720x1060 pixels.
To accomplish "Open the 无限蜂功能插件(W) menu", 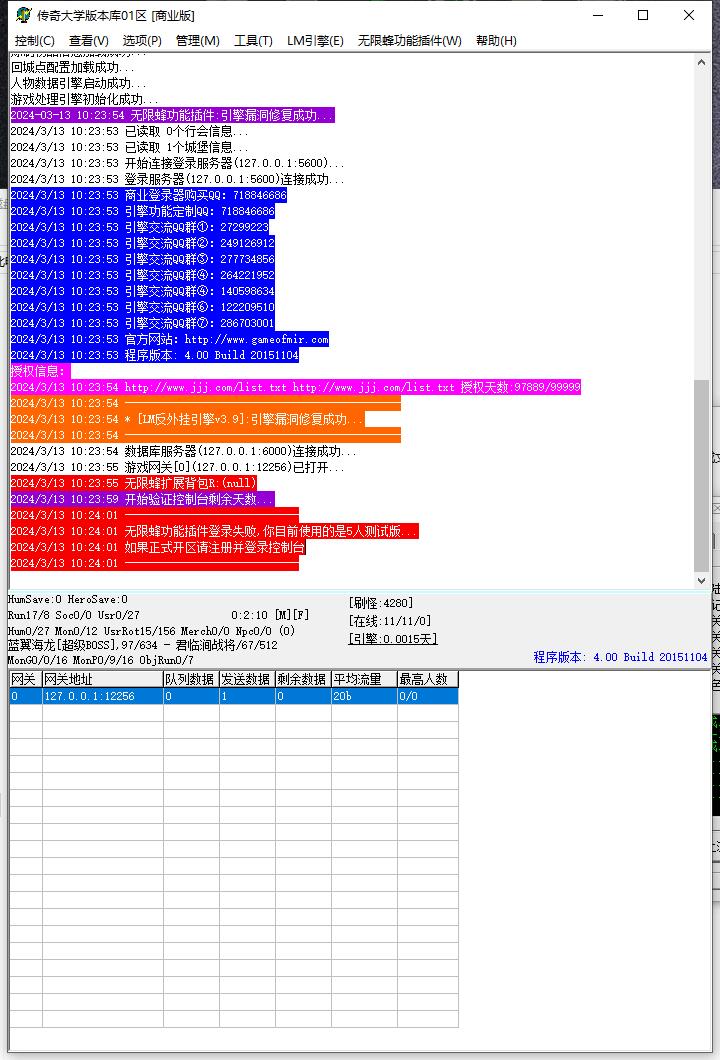I will click(x=410, y=41).
